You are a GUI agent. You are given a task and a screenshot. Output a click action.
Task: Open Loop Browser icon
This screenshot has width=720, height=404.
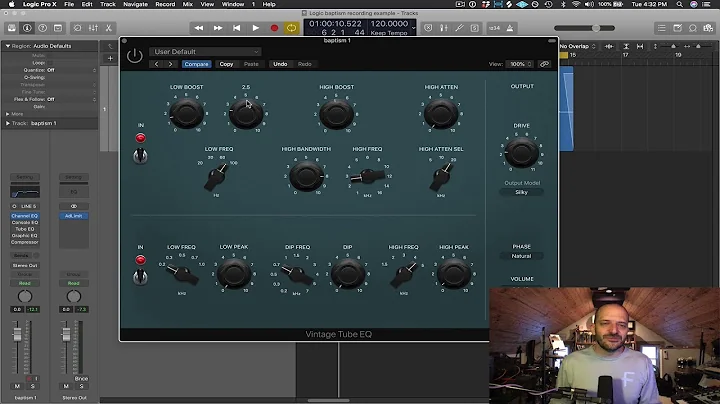pyautogui.click(x=693, y=28)
